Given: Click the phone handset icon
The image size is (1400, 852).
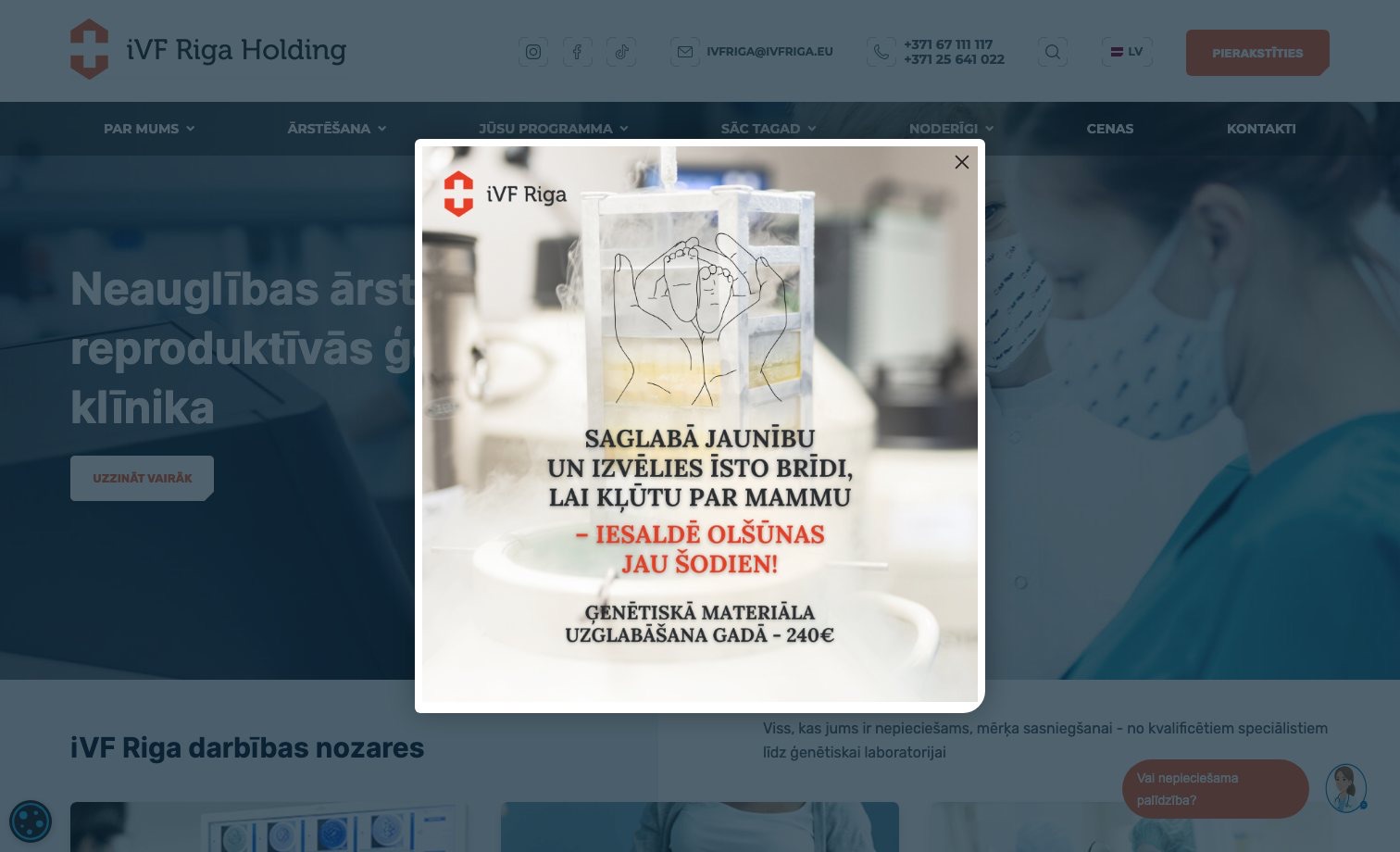Looking at the screenshot, I should tap(881, 52).
